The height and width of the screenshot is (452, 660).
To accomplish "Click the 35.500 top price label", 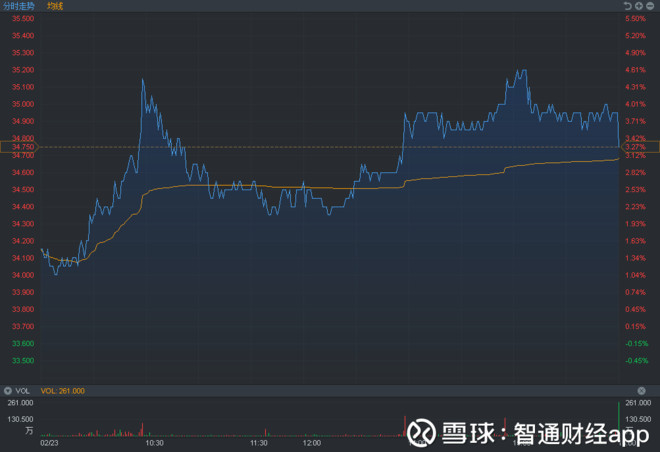I will click(23, 19).
